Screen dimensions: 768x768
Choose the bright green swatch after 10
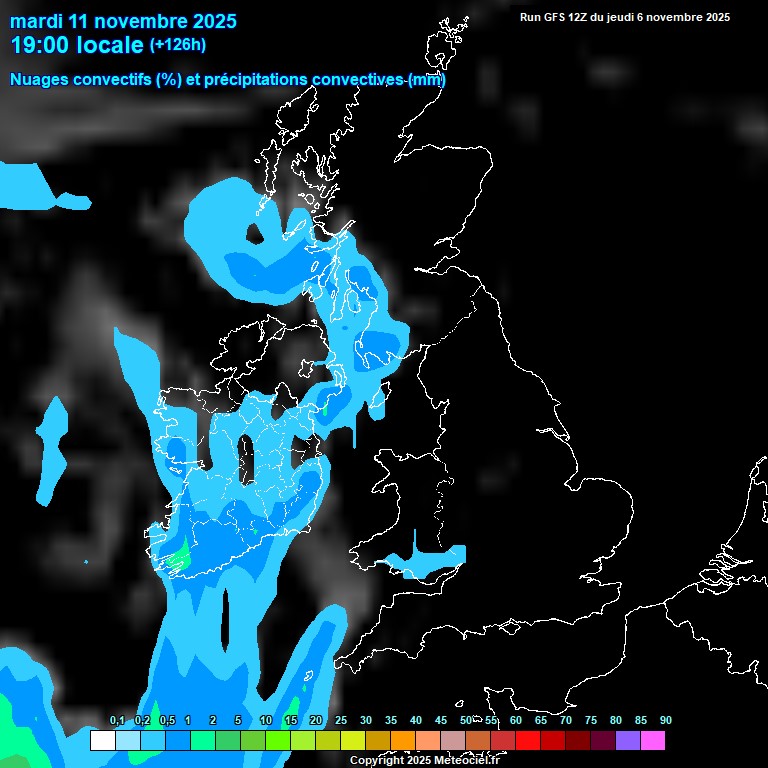pyautogui.click(x=278, y=741)
